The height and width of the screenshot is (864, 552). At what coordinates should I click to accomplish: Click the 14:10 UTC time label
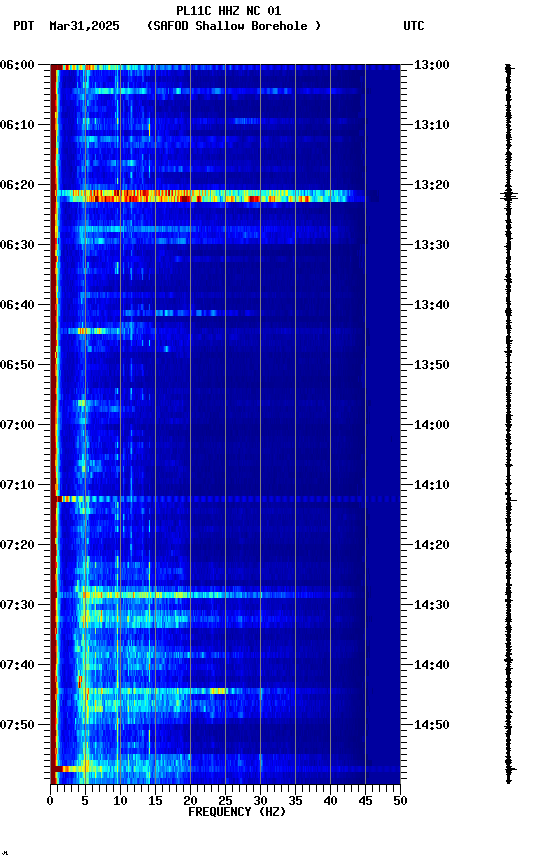click(432, 485)
